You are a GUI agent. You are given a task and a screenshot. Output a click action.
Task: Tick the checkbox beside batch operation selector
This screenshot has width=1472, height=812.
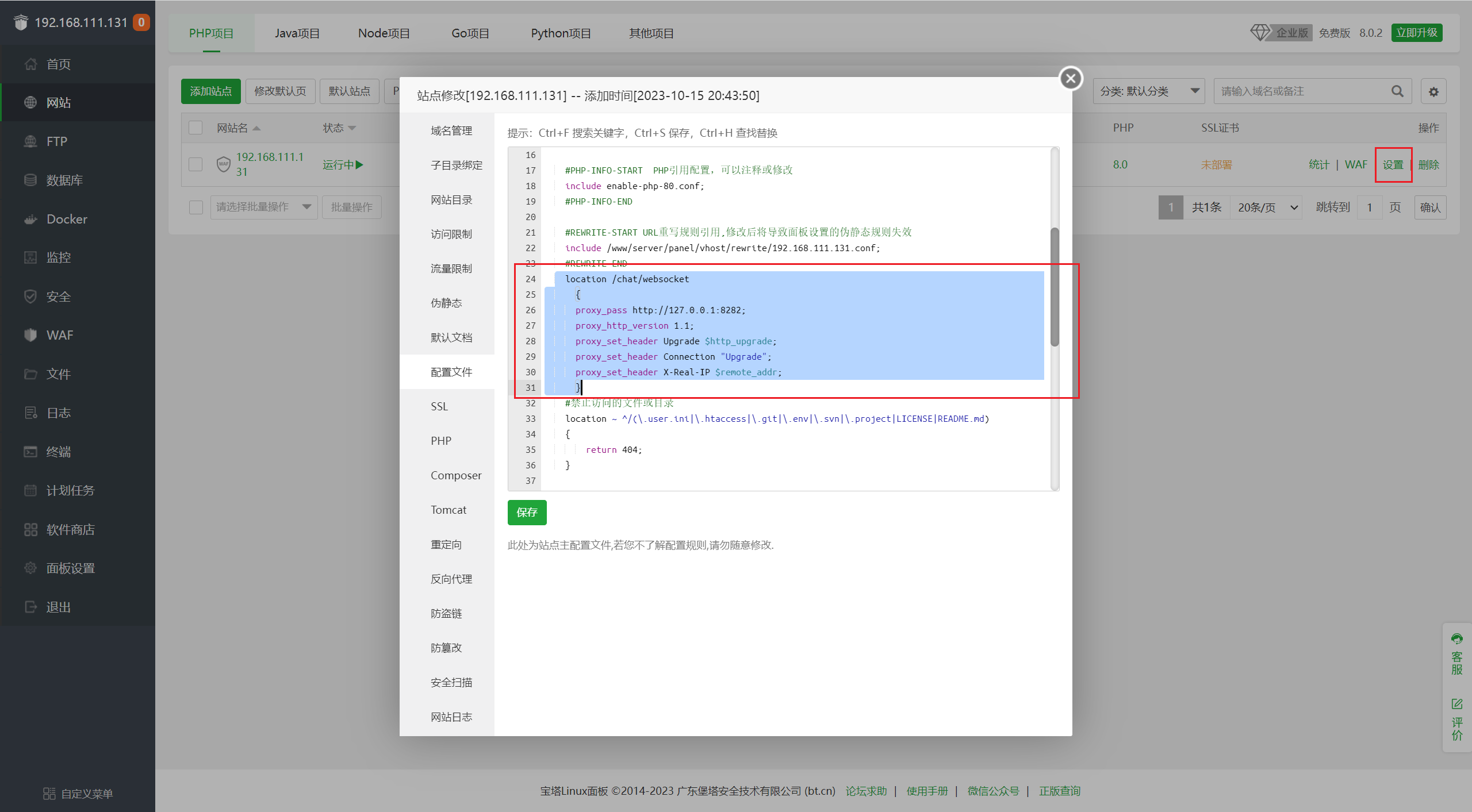point(195,207)
